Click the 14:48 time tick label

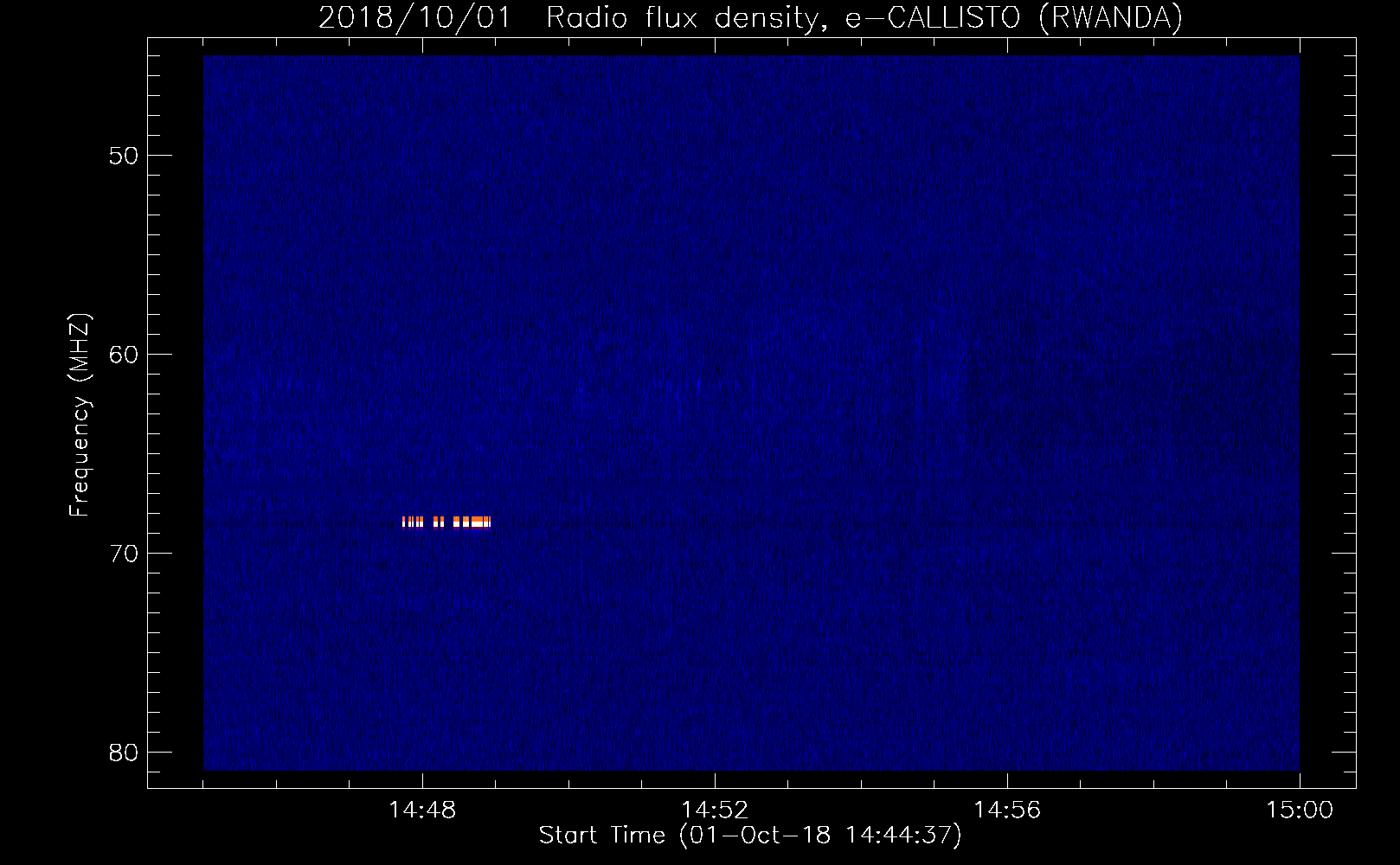[422, 810]
